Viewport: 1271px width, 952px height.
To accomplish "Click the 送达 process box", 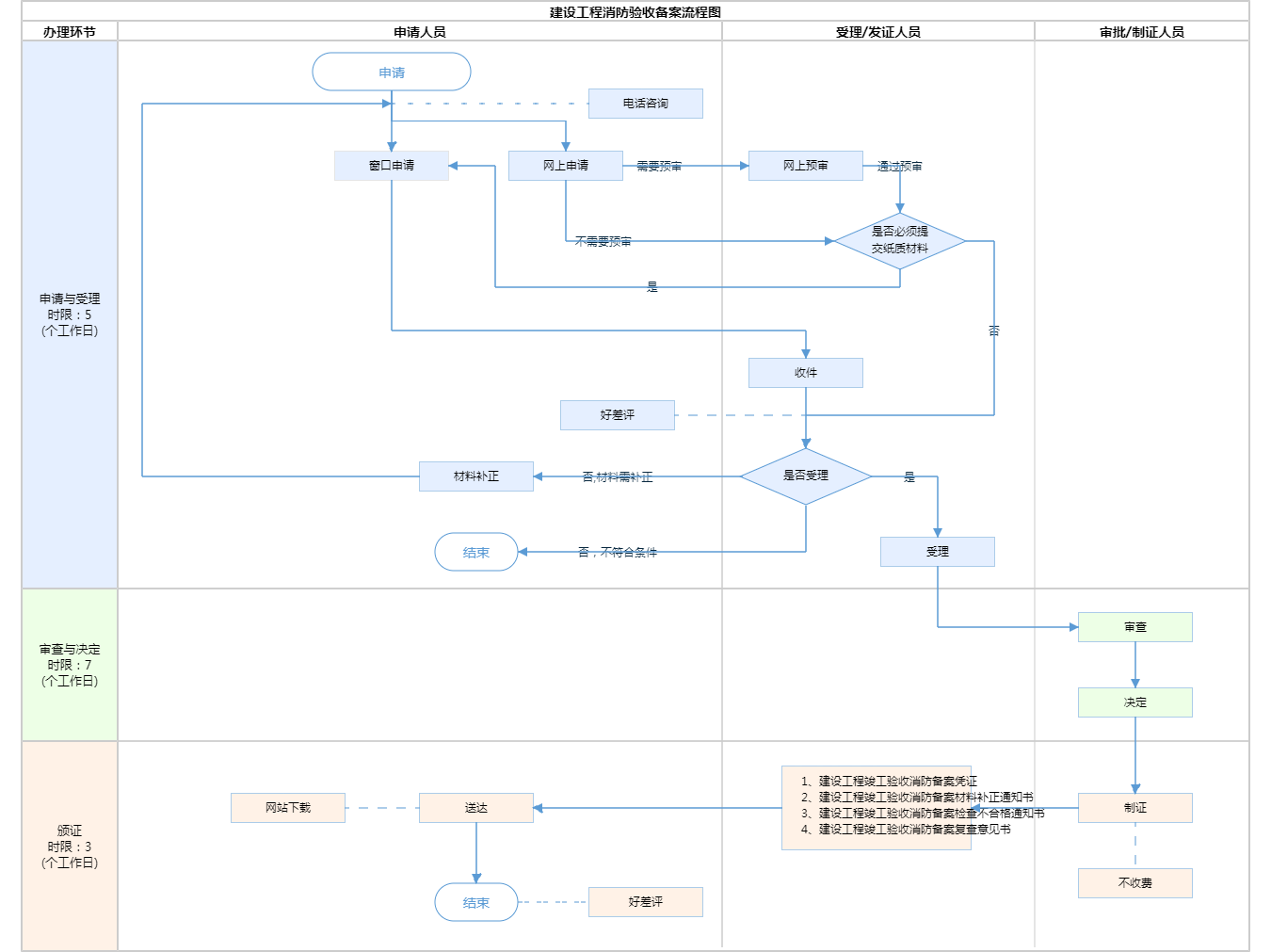I will point(475,808).
